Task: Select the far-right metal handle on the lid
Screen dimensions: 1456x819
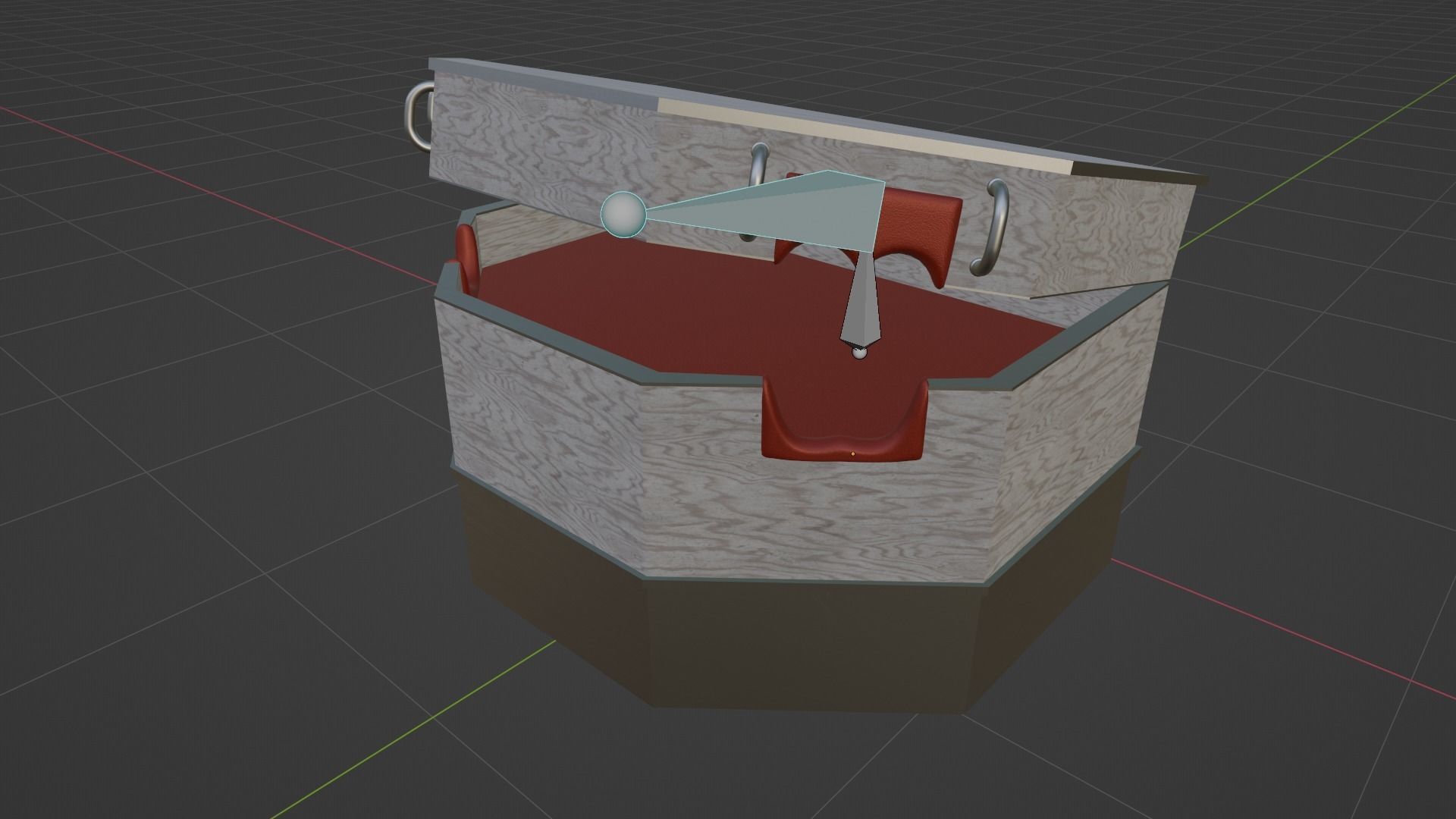Action: coord(990,228)
